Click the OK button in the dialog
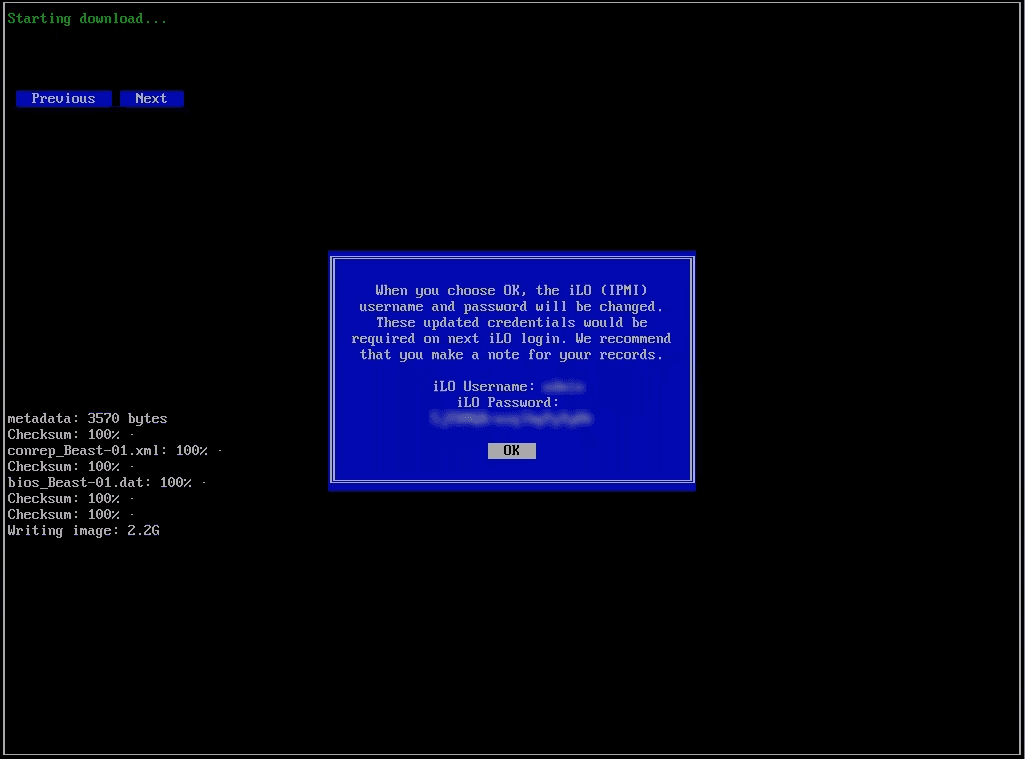1025x759 pixels. click(x=511, y=451)
